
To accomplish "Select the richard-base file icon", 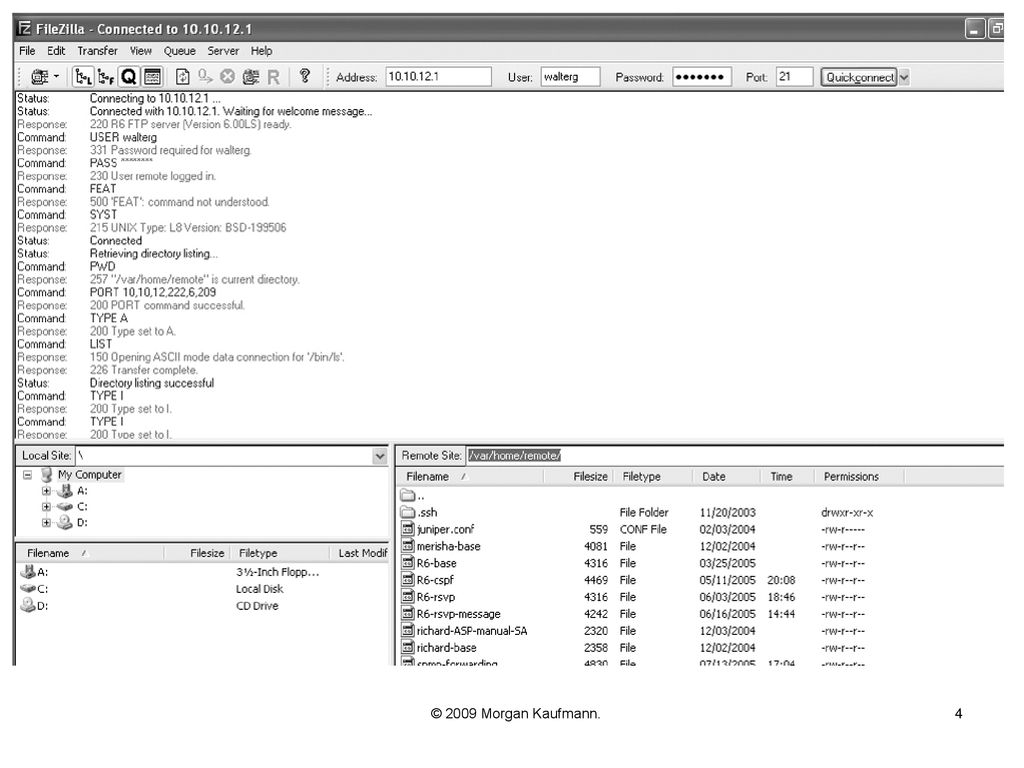I will pyautogui.click(x=408, y=648).
